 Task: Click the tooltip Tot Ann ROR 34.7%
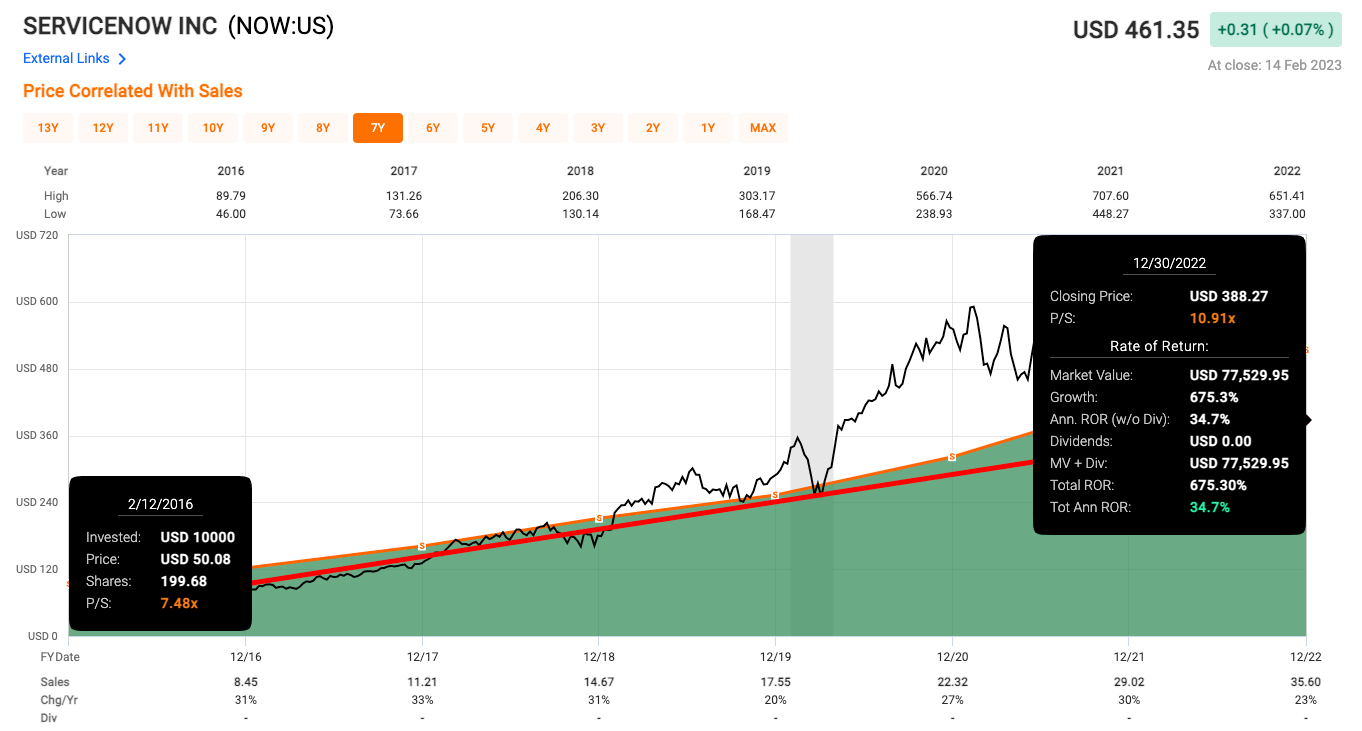(1209, 507)
